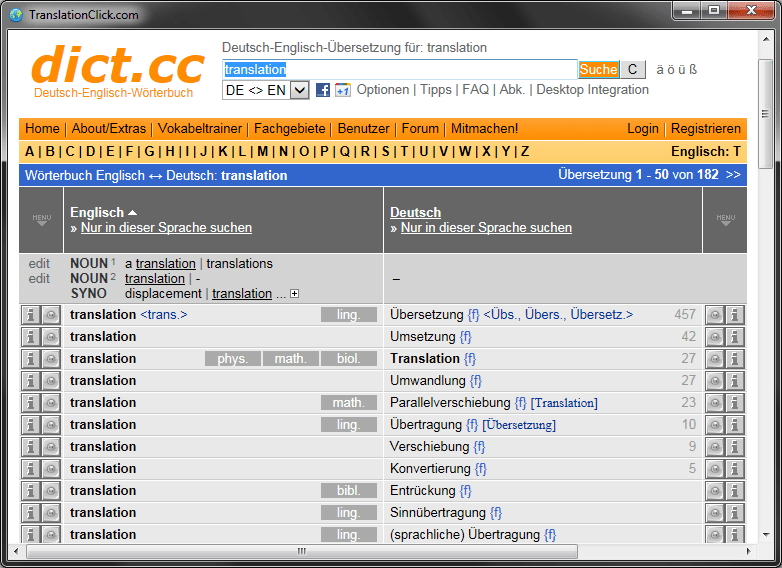Open the Vokabeltrainer menu item
This screenshot has width=782, height=568.
[x=200, y=129]
